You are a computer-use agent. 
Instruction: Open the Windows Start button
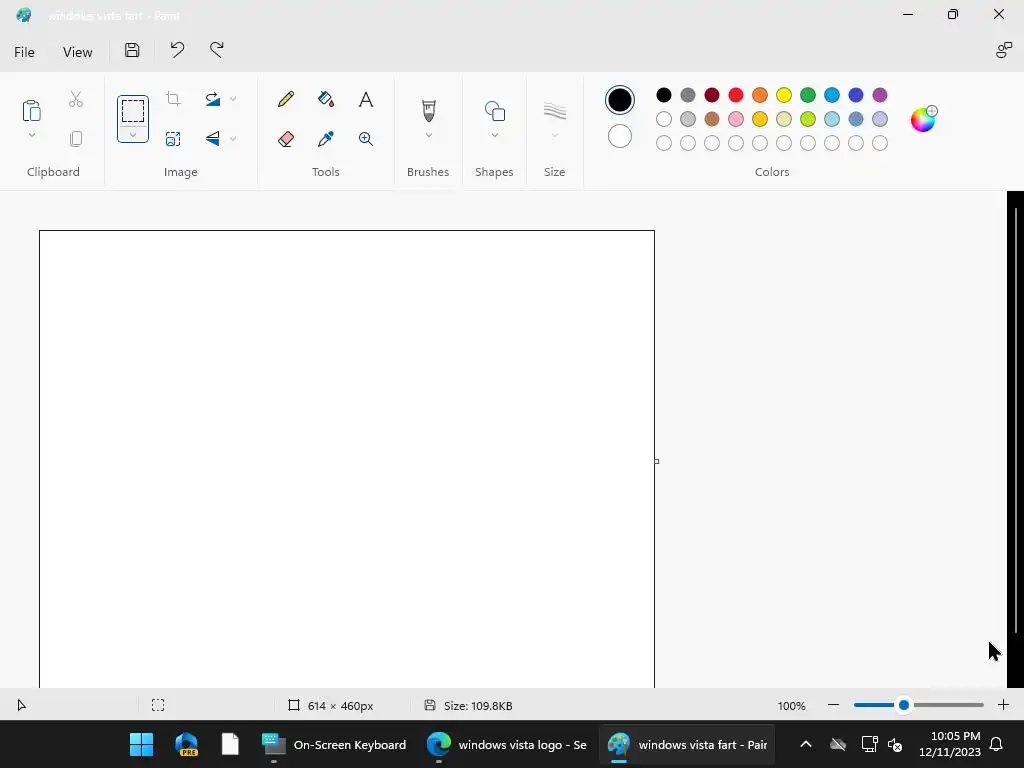tap(141, 744)
